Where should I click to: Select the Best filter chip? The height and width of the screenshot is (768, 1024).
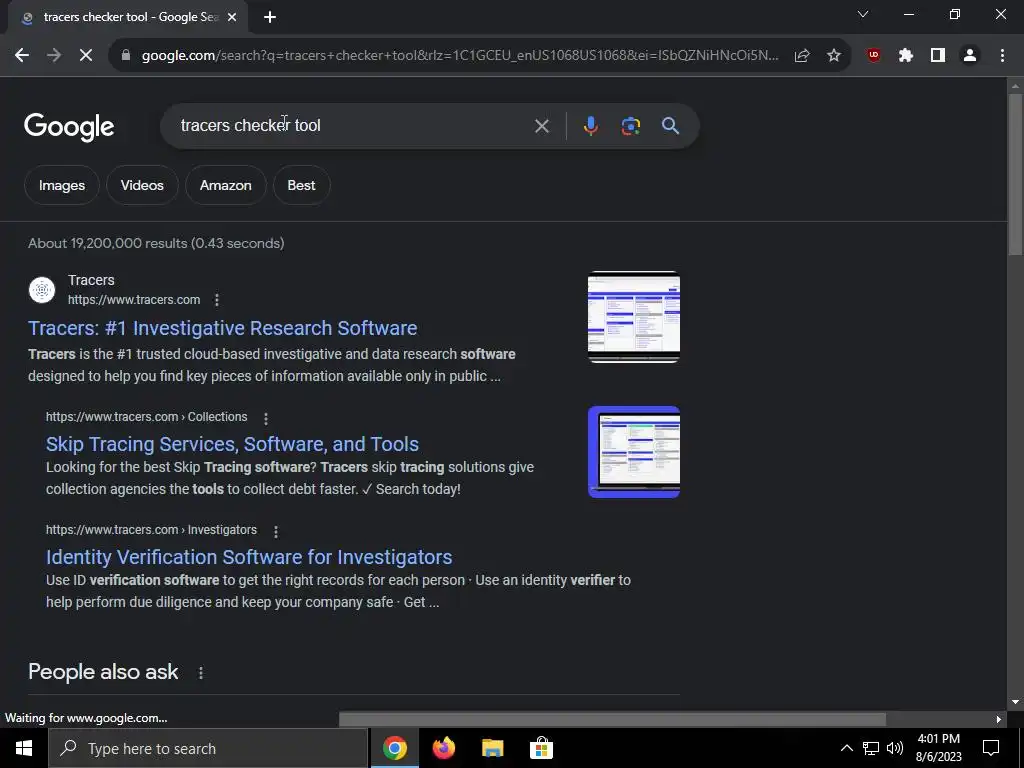coord(301,185)
